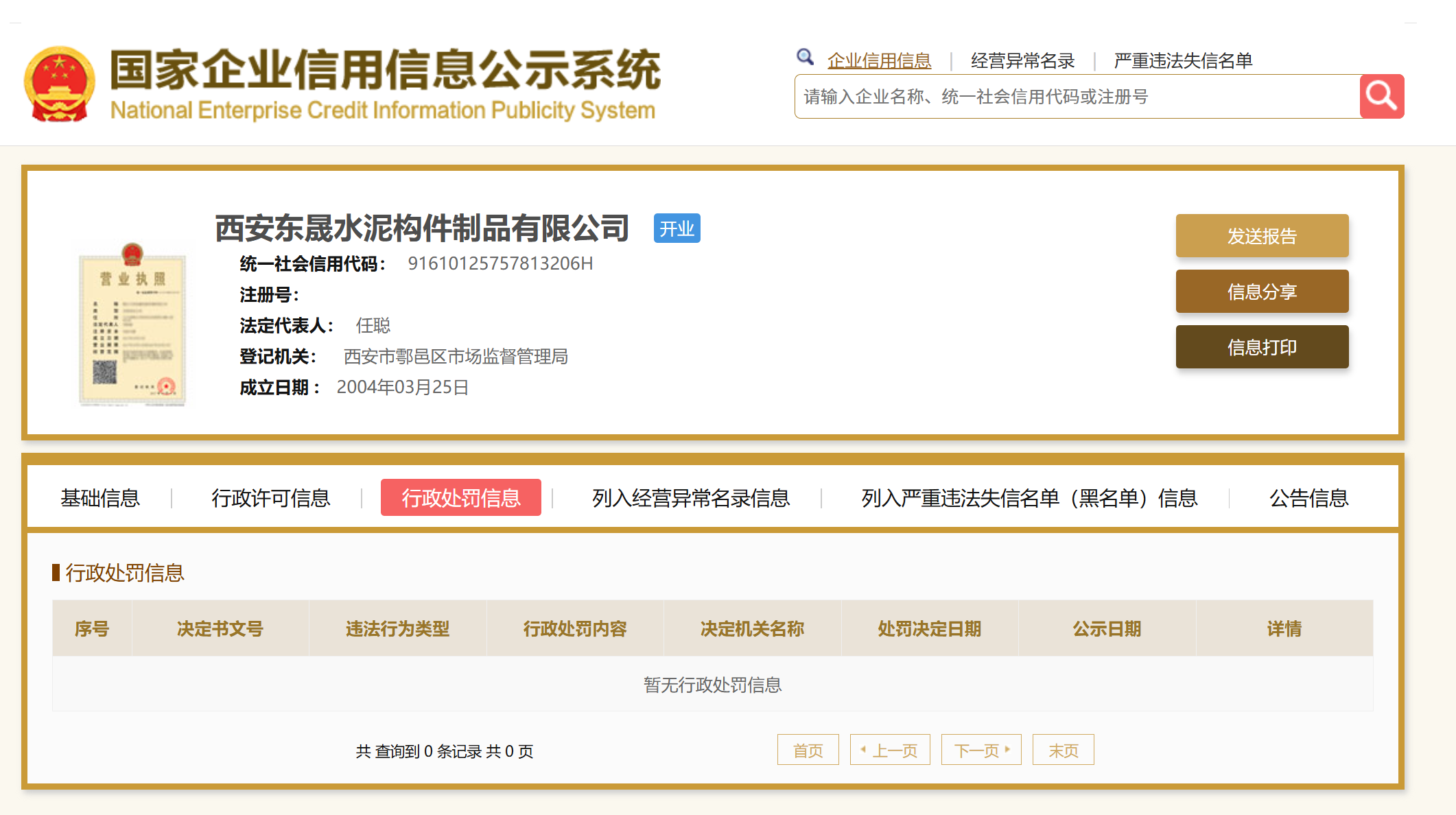Open the 列入经营异常名录信息 tab
The image size is (1456, 815).
(x=691, y=498)
